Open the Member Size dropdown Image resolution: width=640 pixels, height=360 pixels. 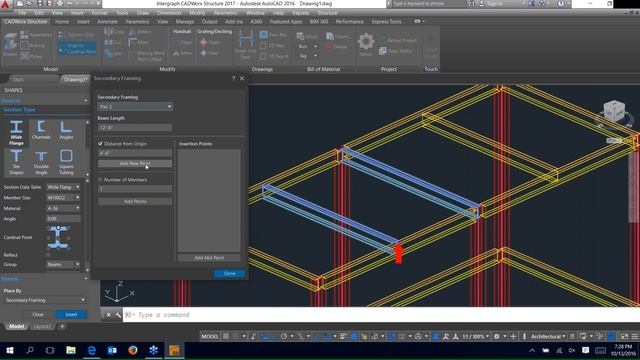pos(63,198)
